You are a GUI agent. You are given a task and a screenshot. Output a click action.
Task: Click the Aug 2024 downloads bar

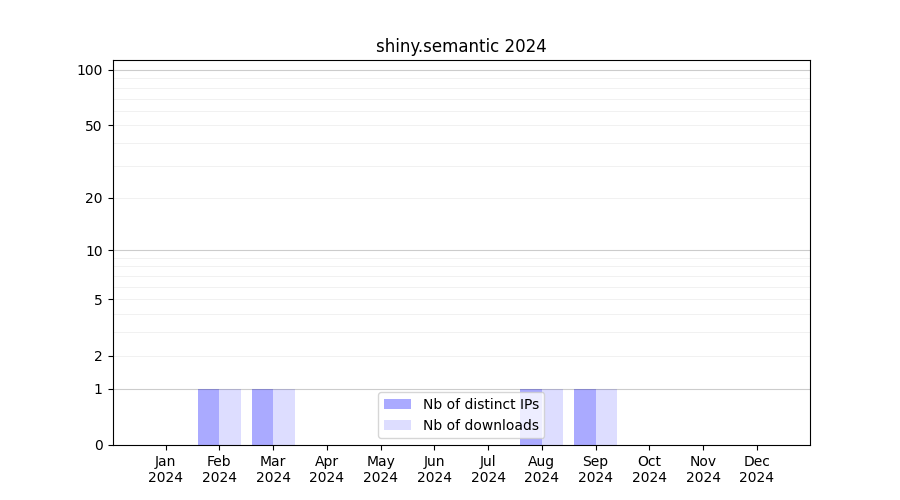[x=553, y=417]
